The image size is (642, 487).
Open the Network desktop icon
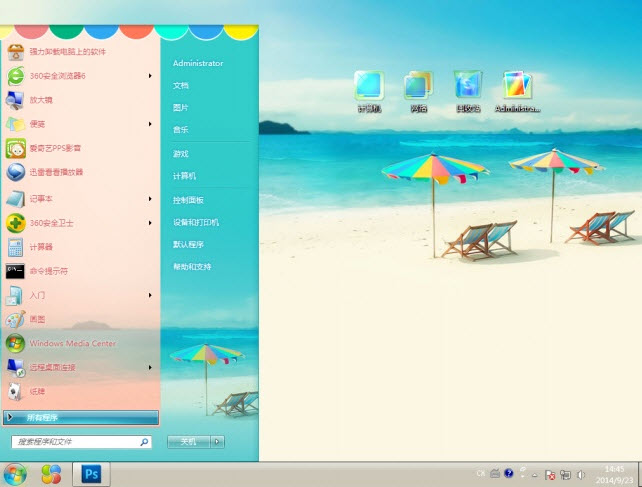pos(418,90)
